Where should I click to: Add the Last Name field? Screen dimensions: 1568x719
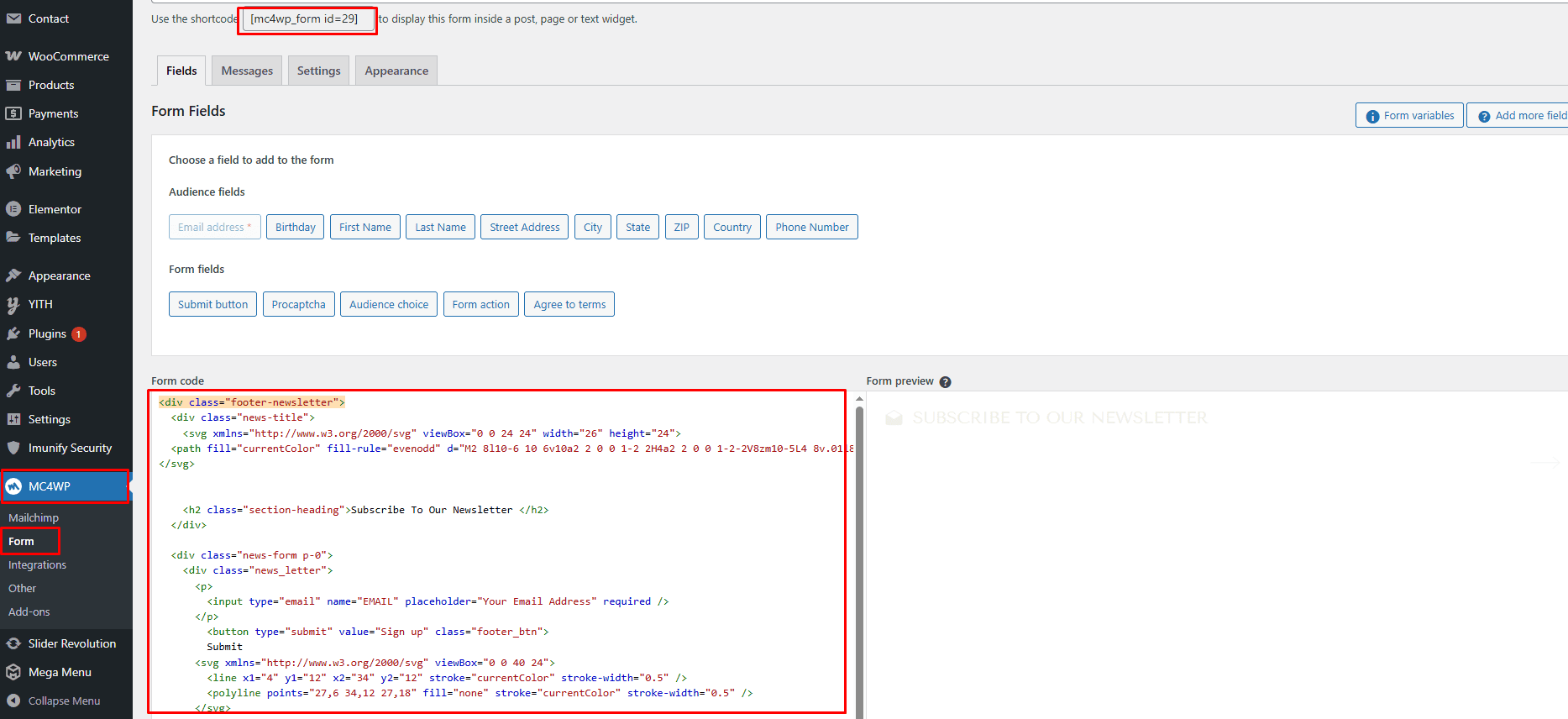440,227
